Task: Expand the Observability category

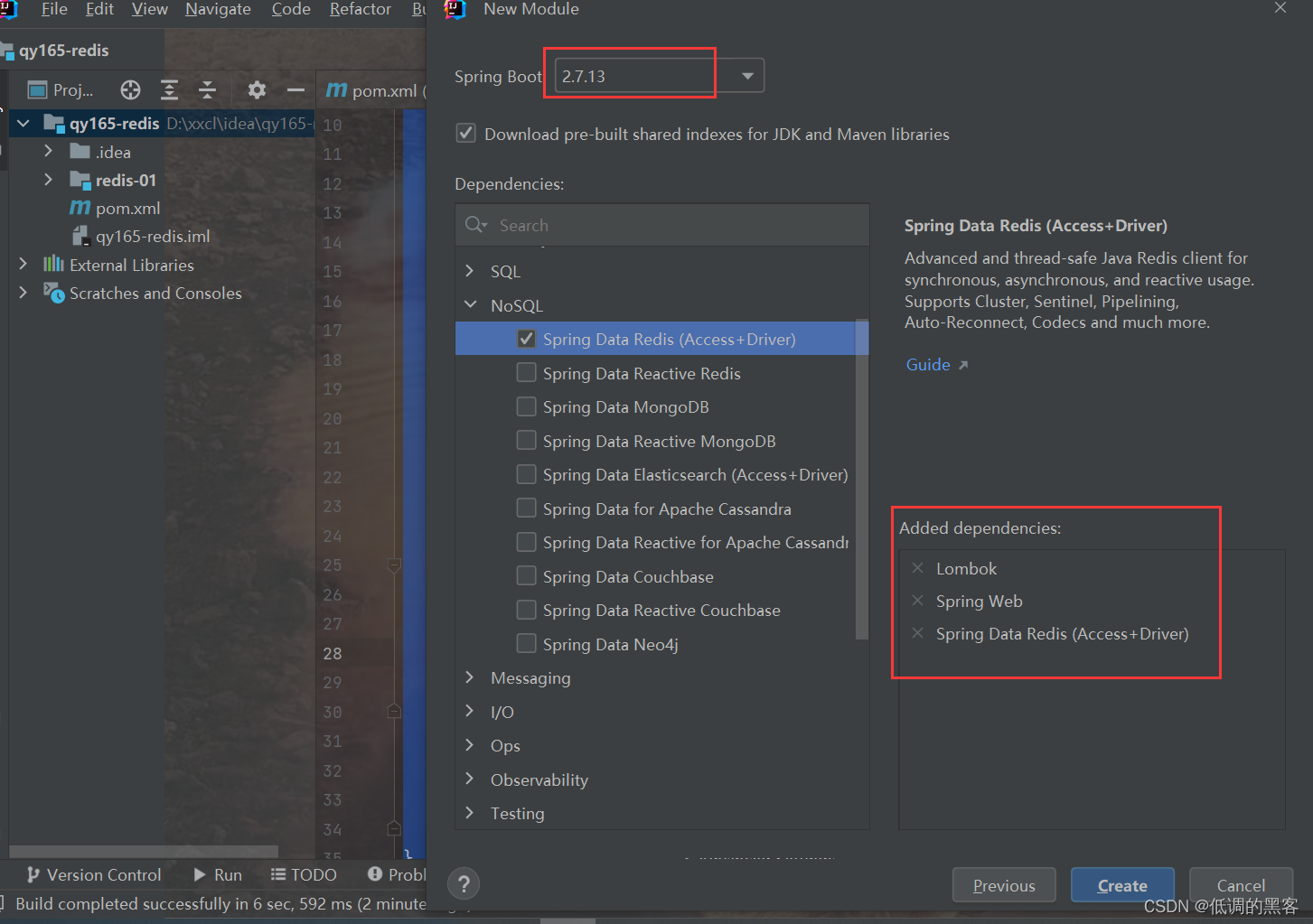Action: tap(469, 779)
